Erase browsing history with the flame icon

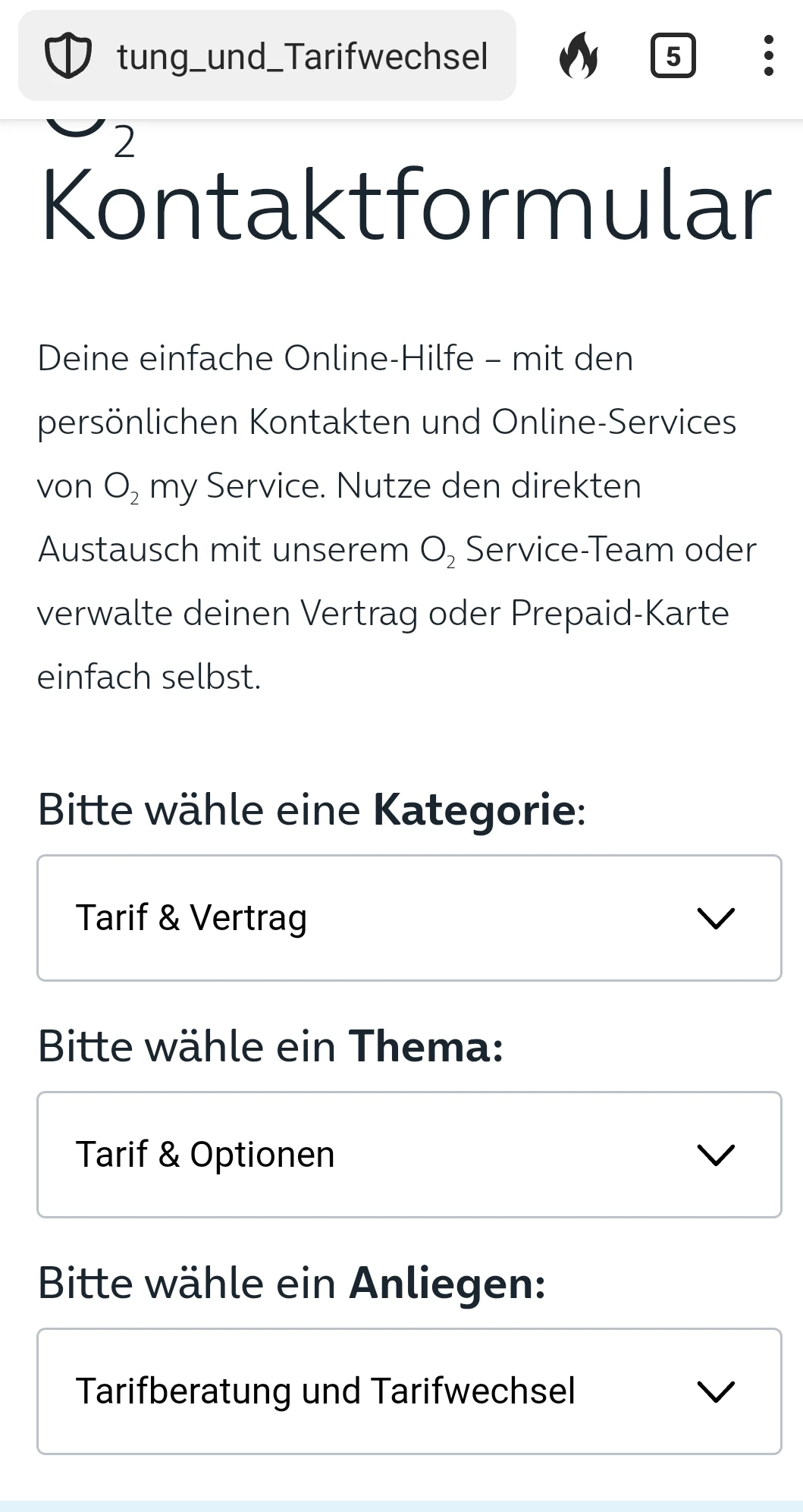click(579, 56)
